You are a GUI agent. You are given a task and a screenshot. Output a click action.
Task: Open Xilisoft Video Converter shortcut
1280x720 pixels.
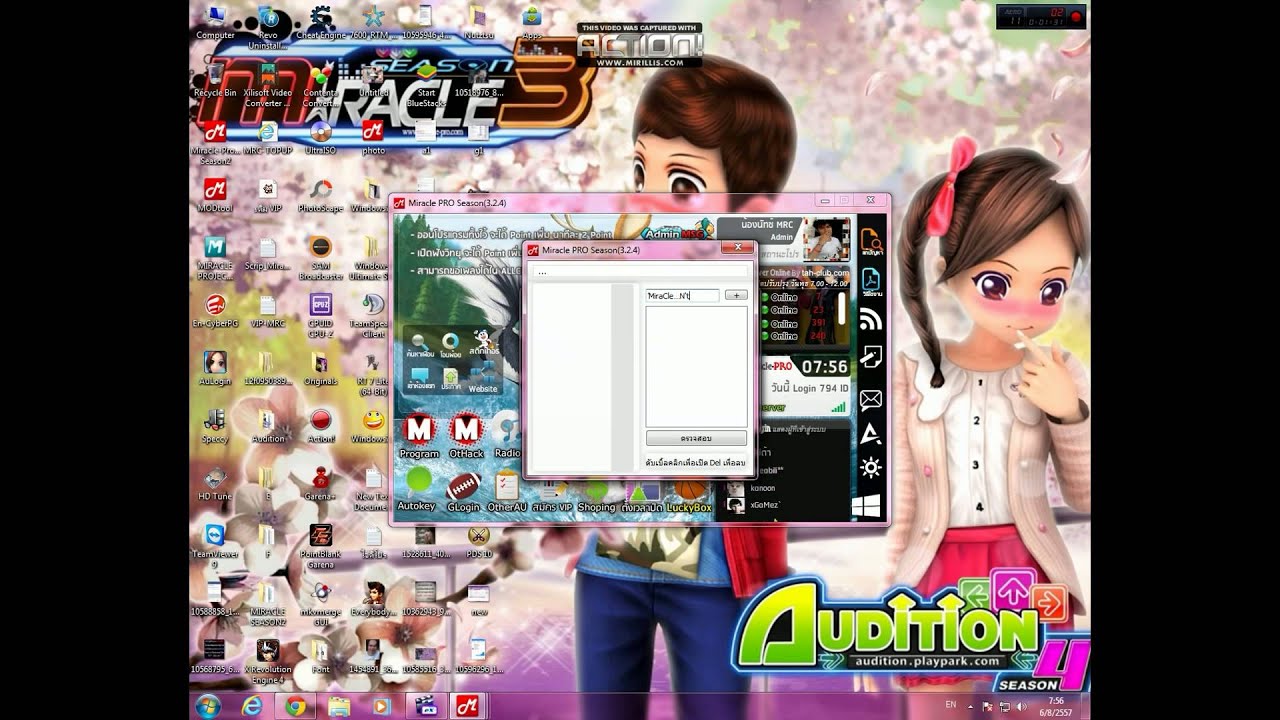tap(268, 84)
